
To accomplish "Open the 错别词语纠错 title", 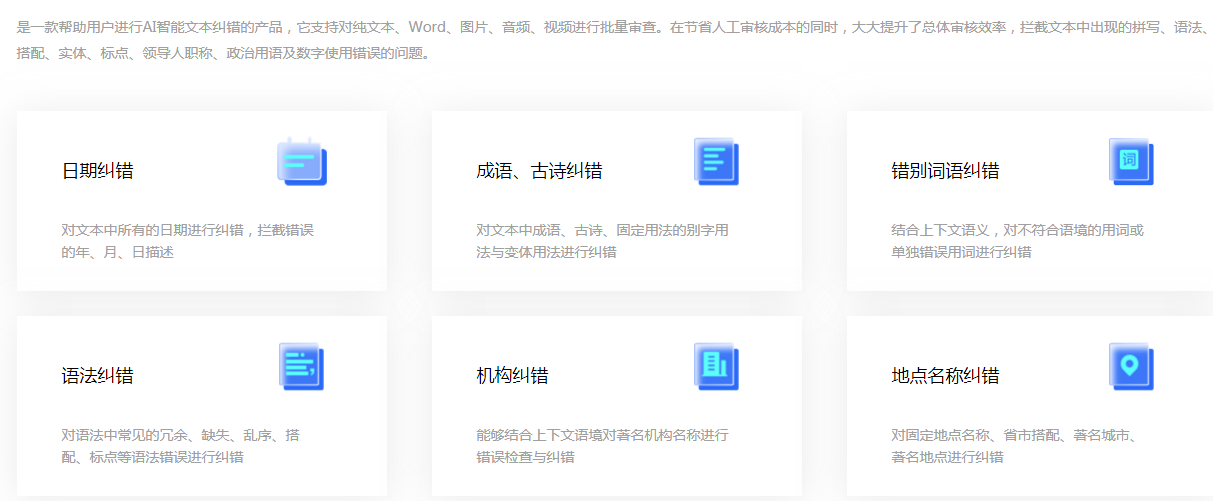I will (x=945, y=171).
